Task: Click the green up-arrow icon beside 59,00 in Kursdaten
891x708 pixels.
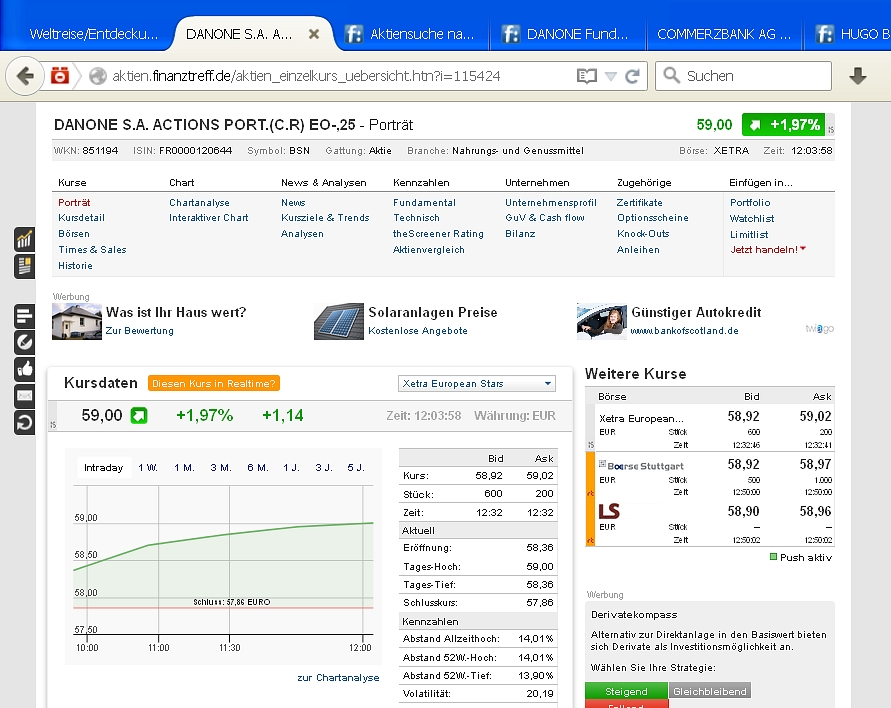Action: [x=139, y=415]
